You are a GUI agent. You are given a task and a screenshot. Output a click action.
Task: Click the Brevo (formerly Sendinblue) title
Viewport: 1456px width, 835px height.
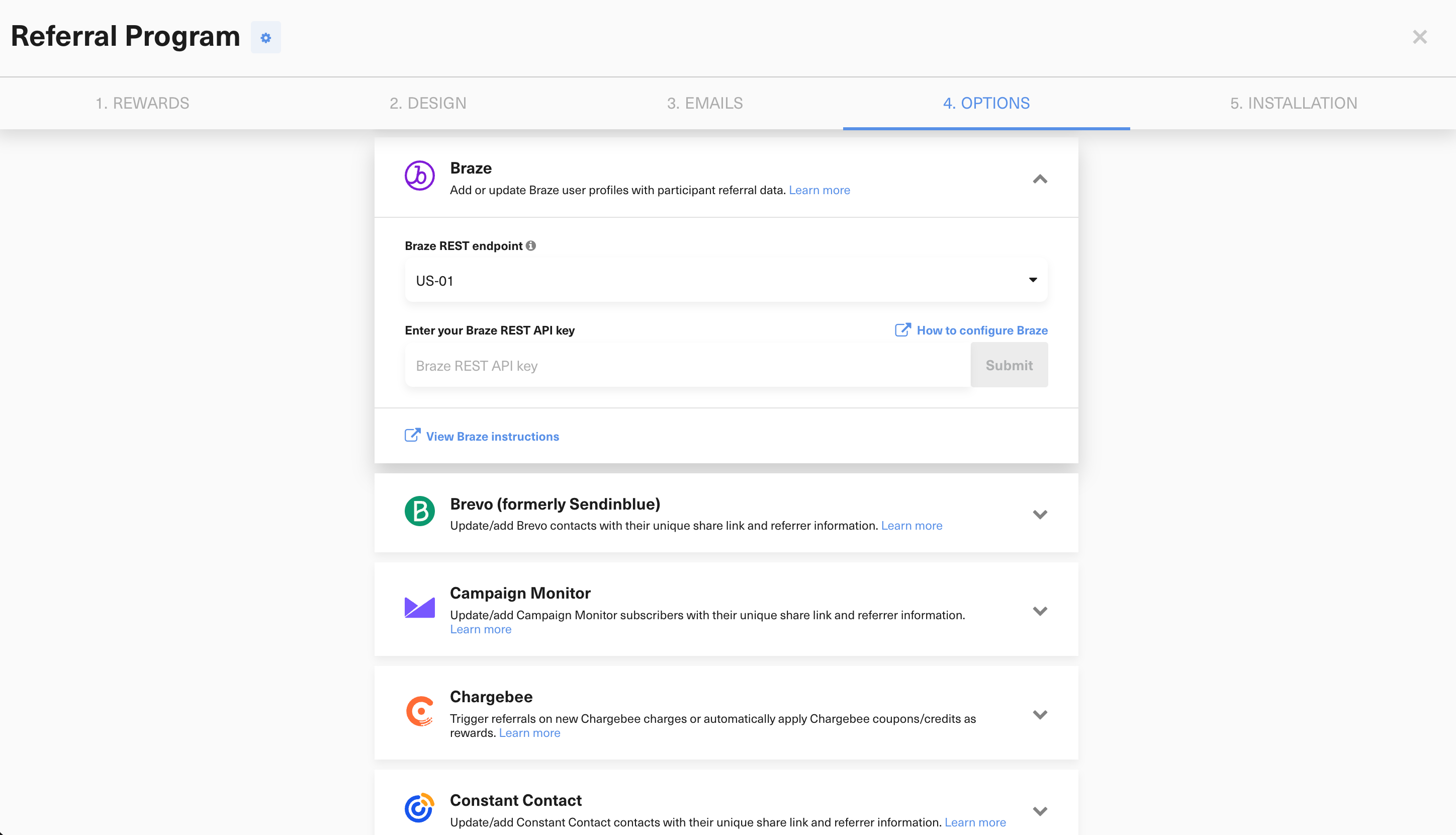click(555, 504)
